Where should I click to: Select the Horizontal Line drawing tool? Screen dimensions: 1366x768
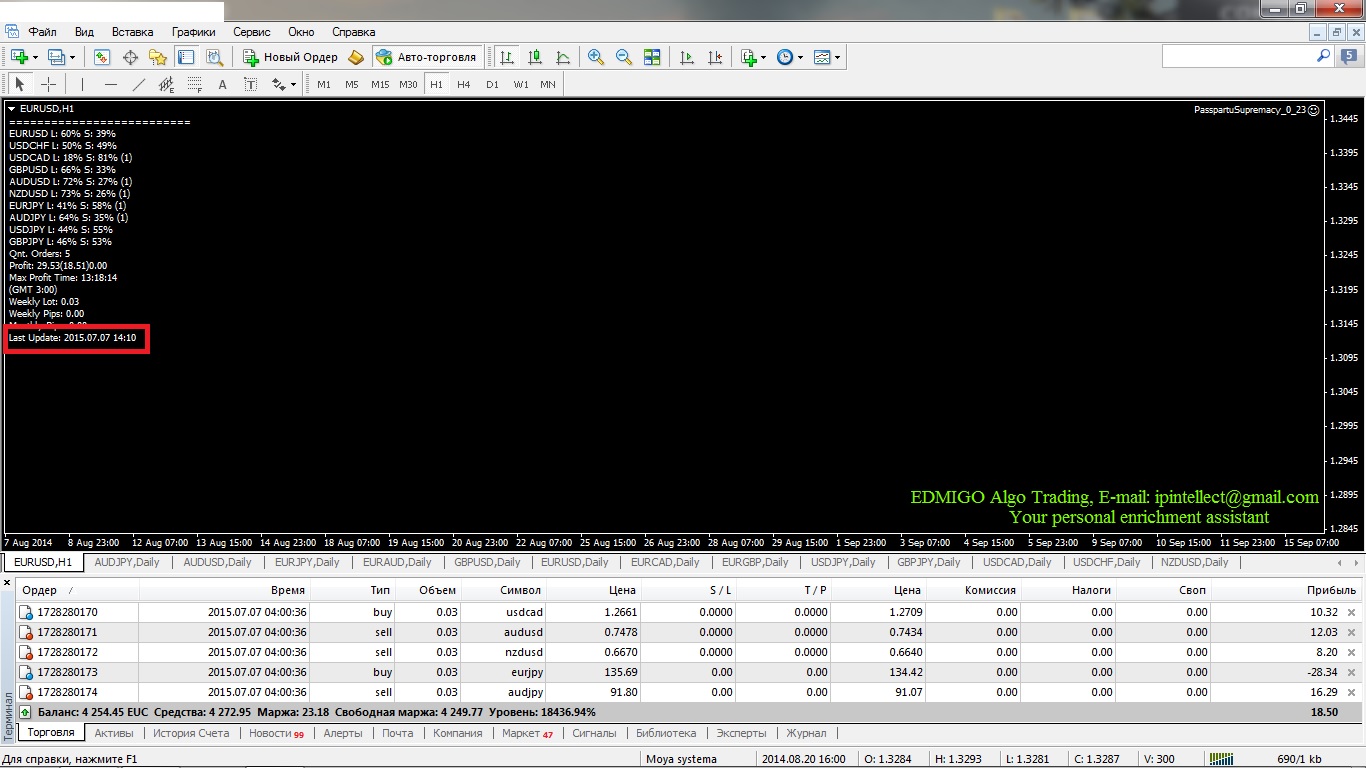click(x=111, y=84)
